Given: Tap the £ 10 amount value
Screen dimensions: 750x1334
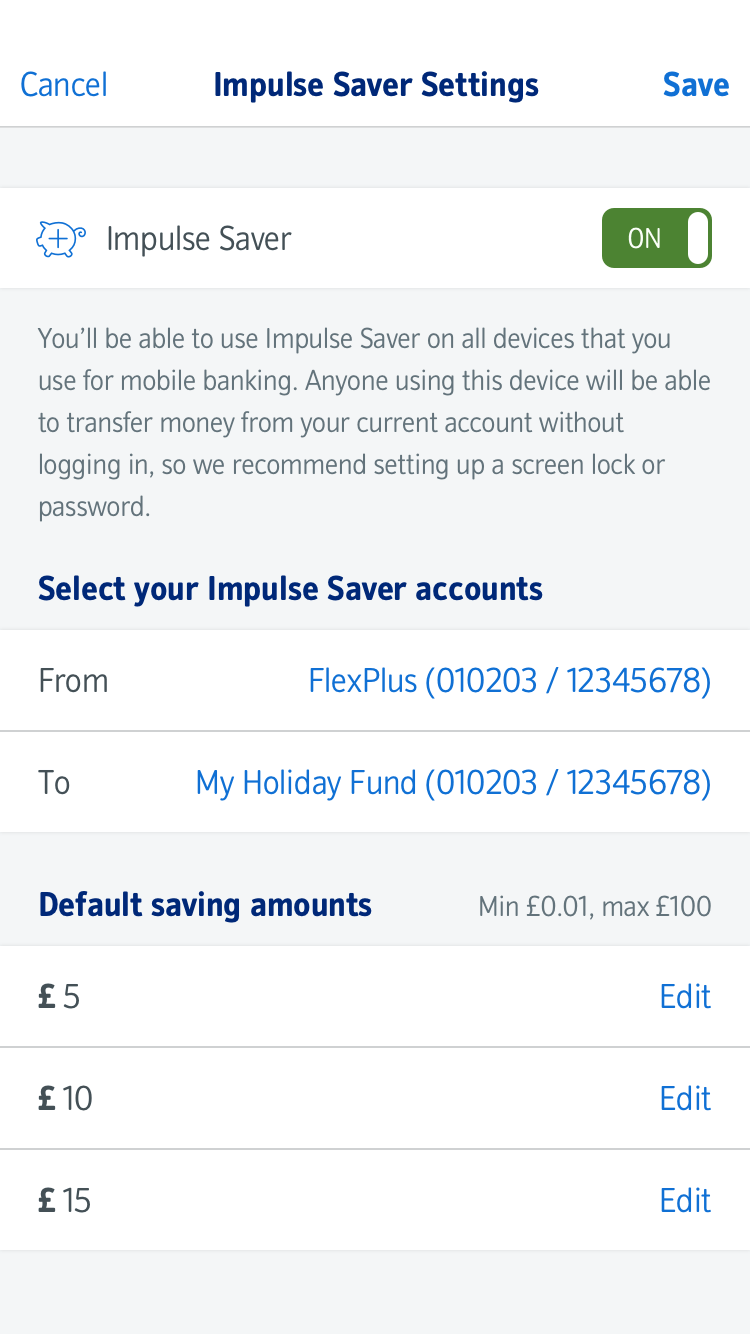Looking at the screenshot, I should pyautogui.click(x=65, y=1099).
